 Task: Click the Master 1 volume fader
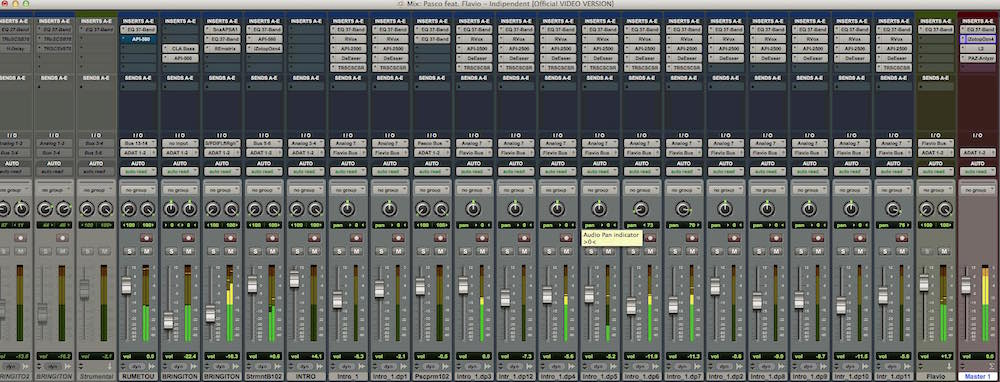(x=966, y=285)
